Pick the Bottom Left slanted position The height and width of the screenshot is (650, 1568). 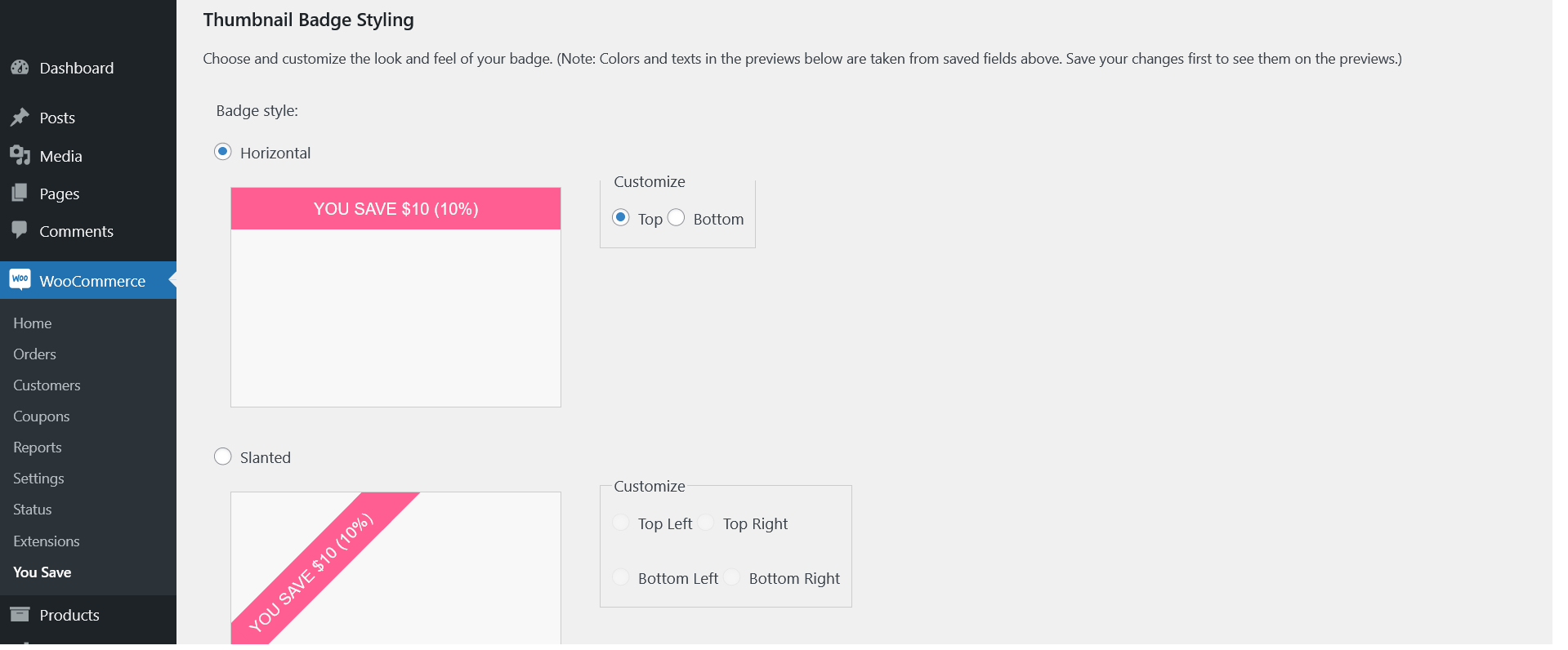tap(621, 577)
